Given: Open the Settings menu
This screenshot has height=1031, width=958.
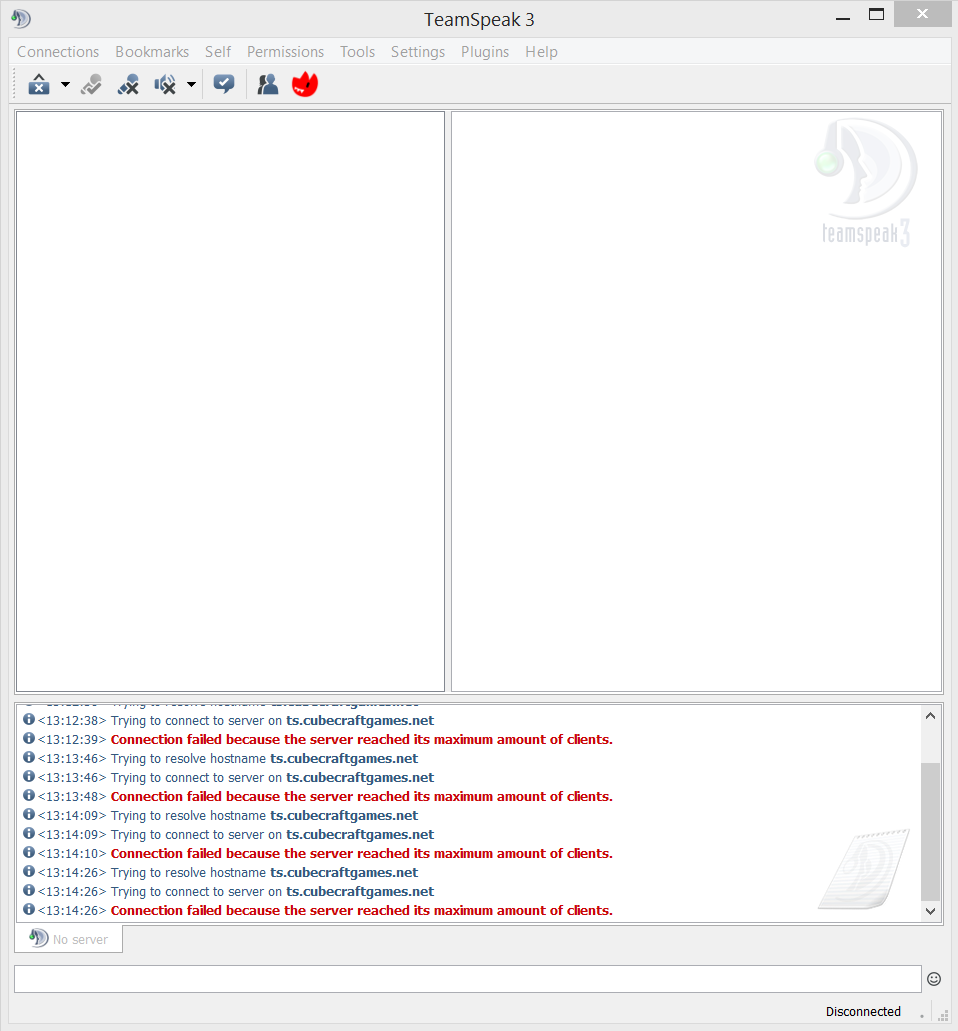Looking at the screenshot, I should 418,52.
